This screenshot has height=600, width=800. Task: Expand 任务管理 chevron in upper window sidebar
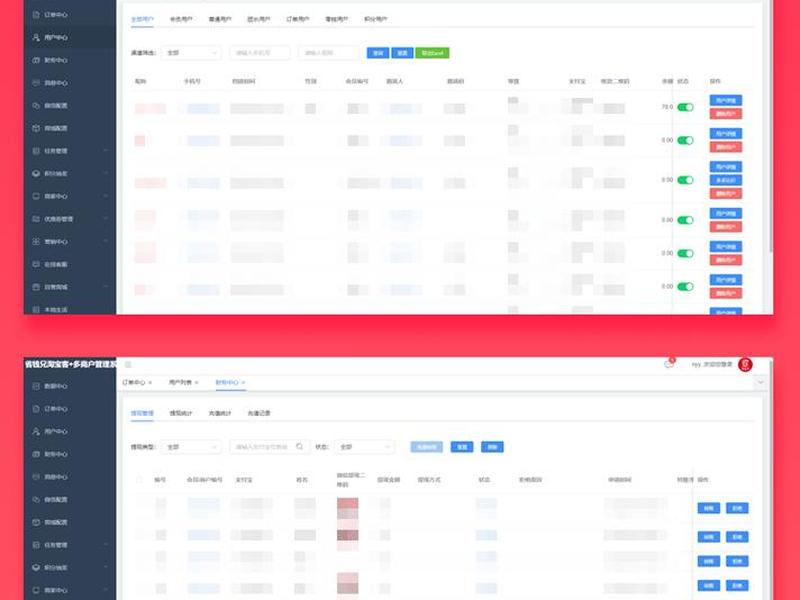[x=106, y=151]
